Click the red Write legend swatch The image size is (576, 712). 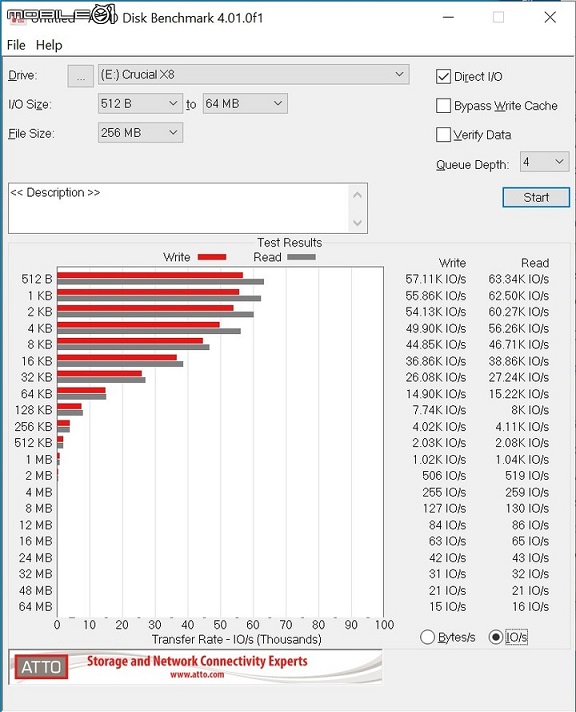click(x=212, y=257)
